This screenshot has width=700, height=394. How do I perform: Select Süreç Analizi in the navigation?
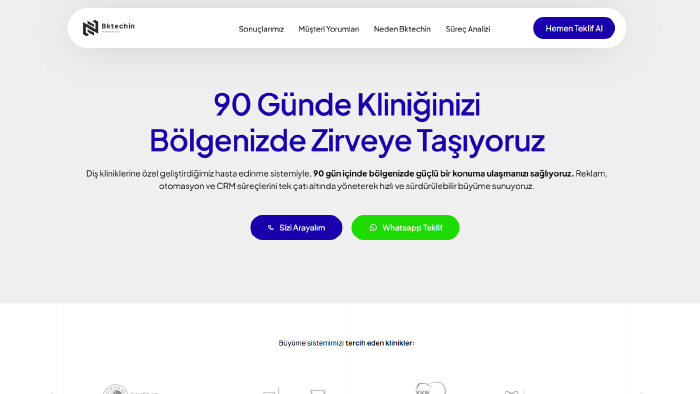468,29
